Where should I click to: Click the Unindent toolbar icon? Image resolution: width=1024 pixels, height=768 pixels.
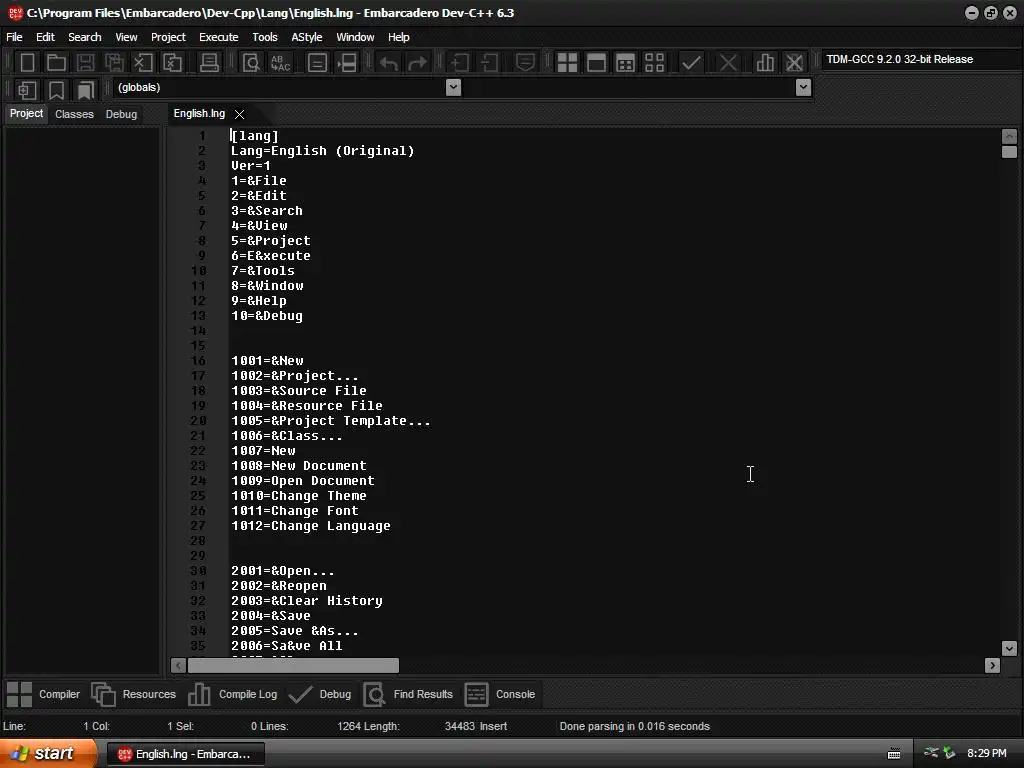coord(488,63)
